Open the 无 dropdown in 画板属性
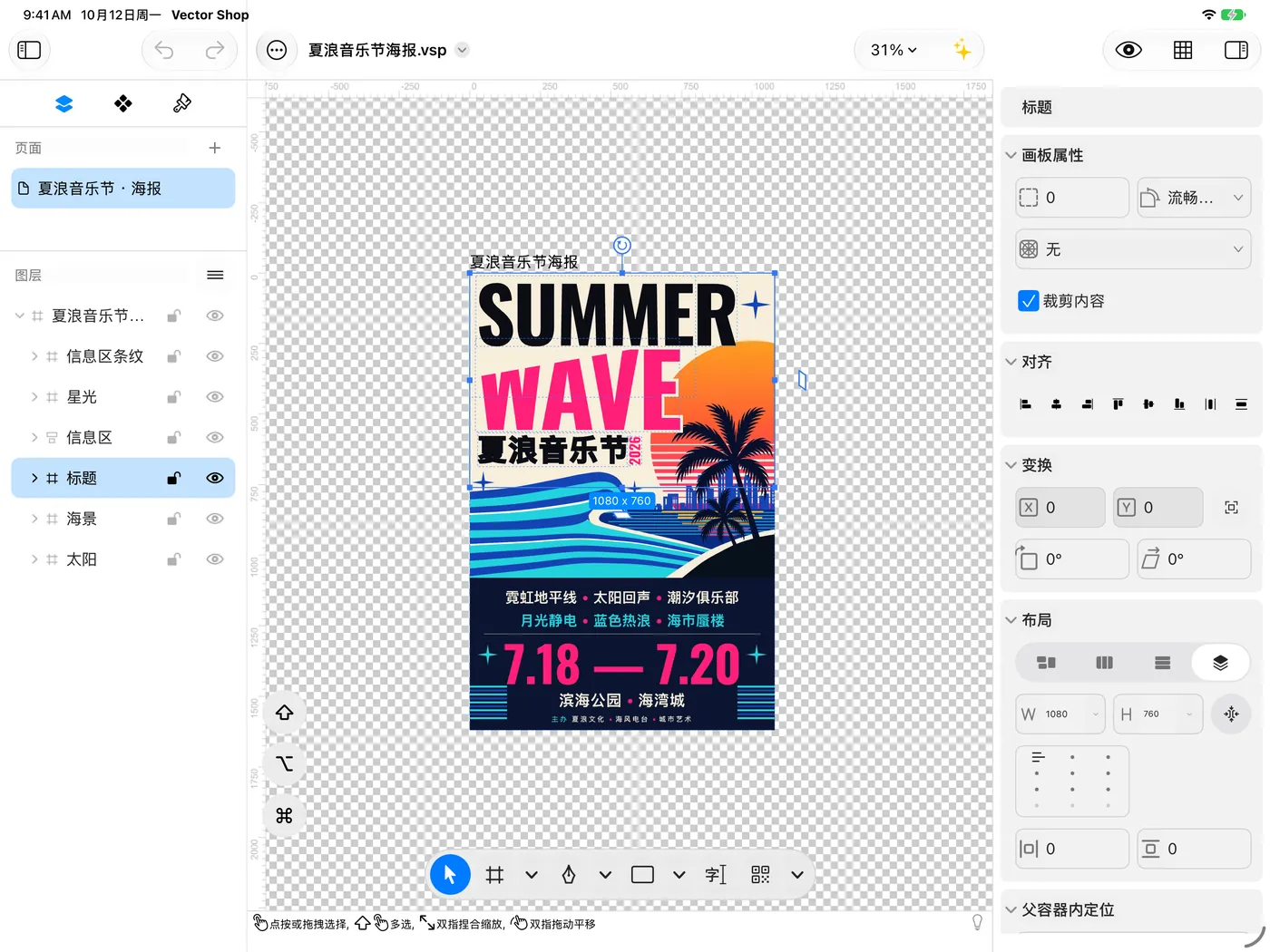This screenshot has width=1270, height=952. 1133,249
